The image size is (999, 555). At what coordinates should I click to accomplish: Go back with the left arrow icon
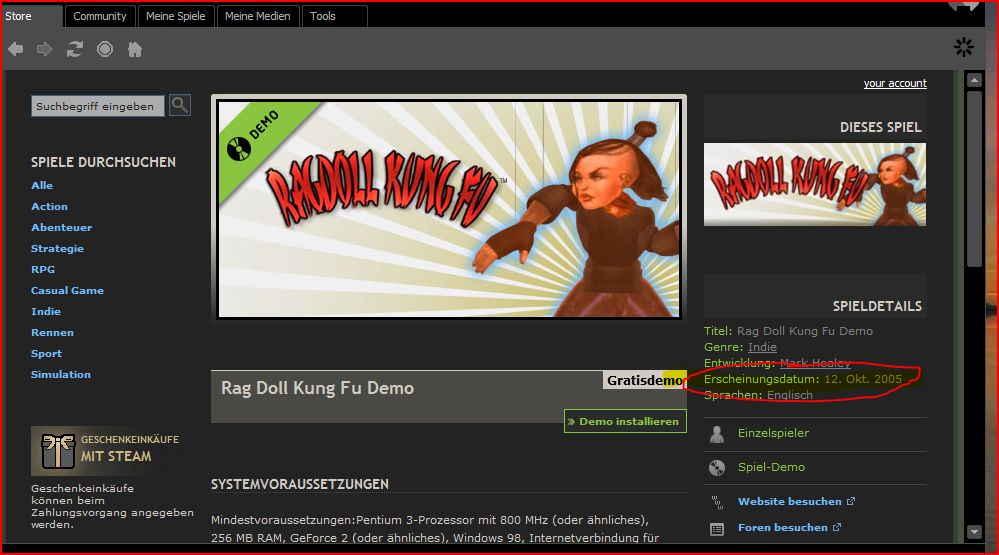pos(16,49)
